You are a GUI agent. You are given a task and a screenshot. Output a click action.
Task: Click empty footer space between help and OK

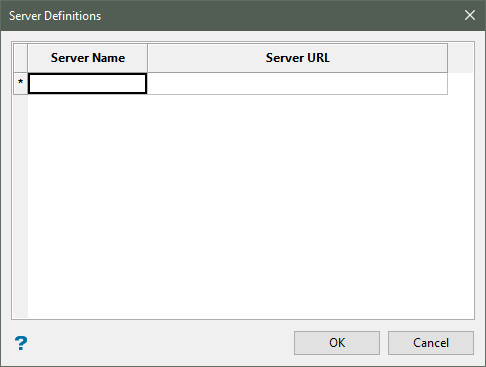[160, 343]
